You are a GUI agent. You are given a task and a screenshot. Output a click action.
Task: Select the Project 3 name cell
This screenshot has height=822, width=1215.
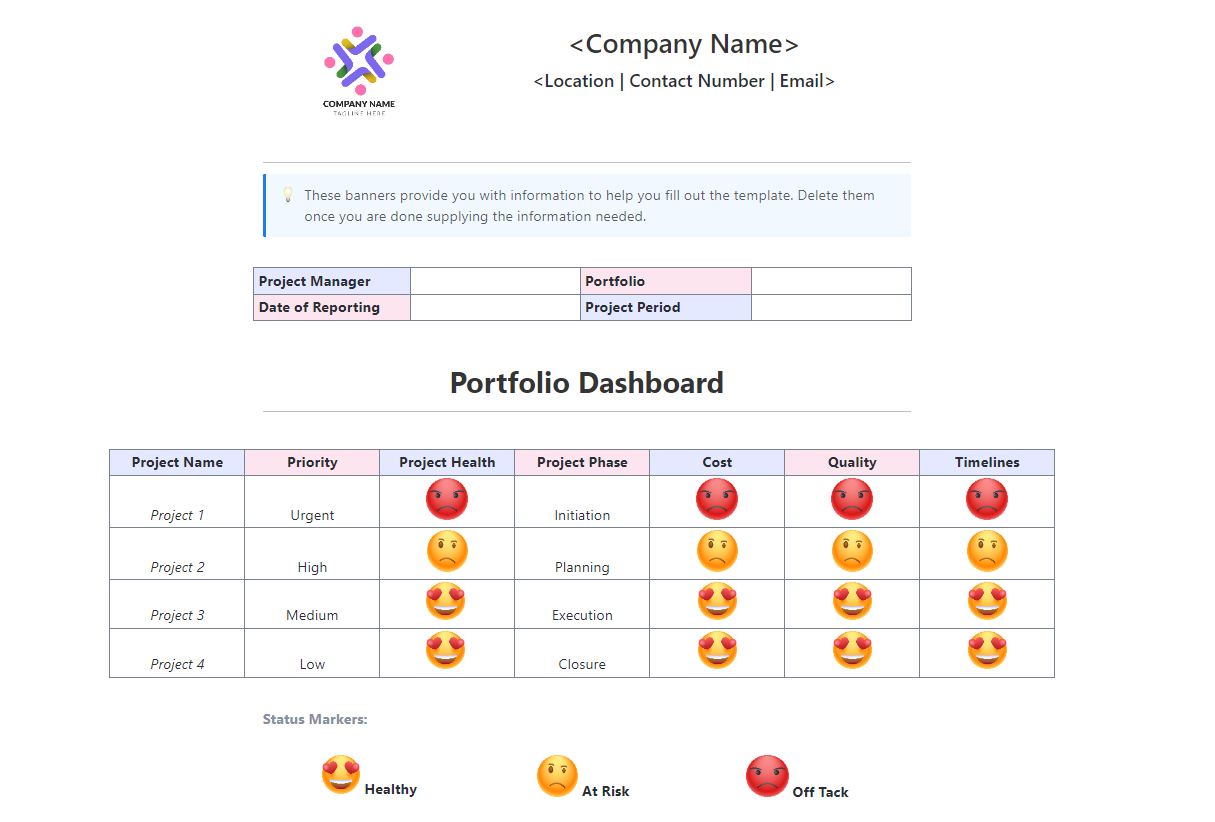click(177, 615)
